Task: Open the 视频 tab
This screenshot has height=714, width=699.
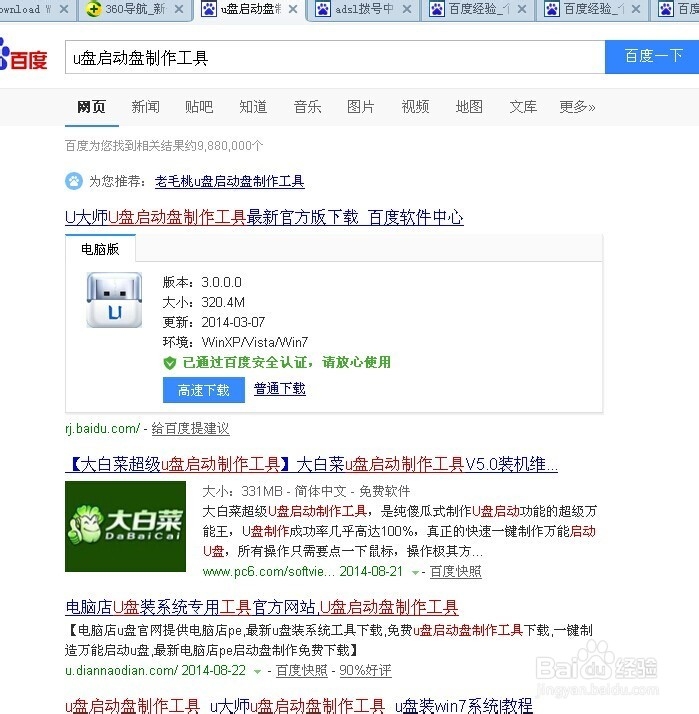Action: 415,107
